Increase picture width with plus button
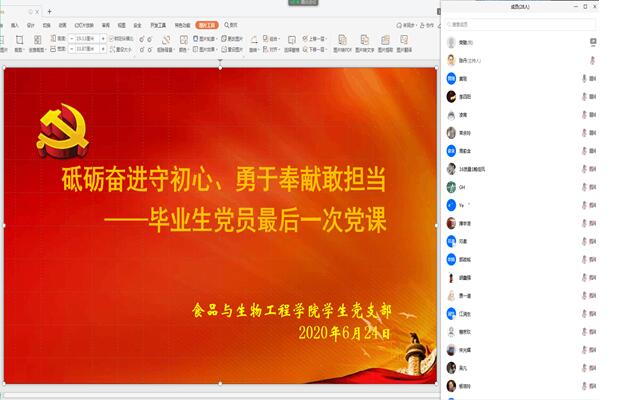Screen dimensions: 620x401 [x=103, y=49]
